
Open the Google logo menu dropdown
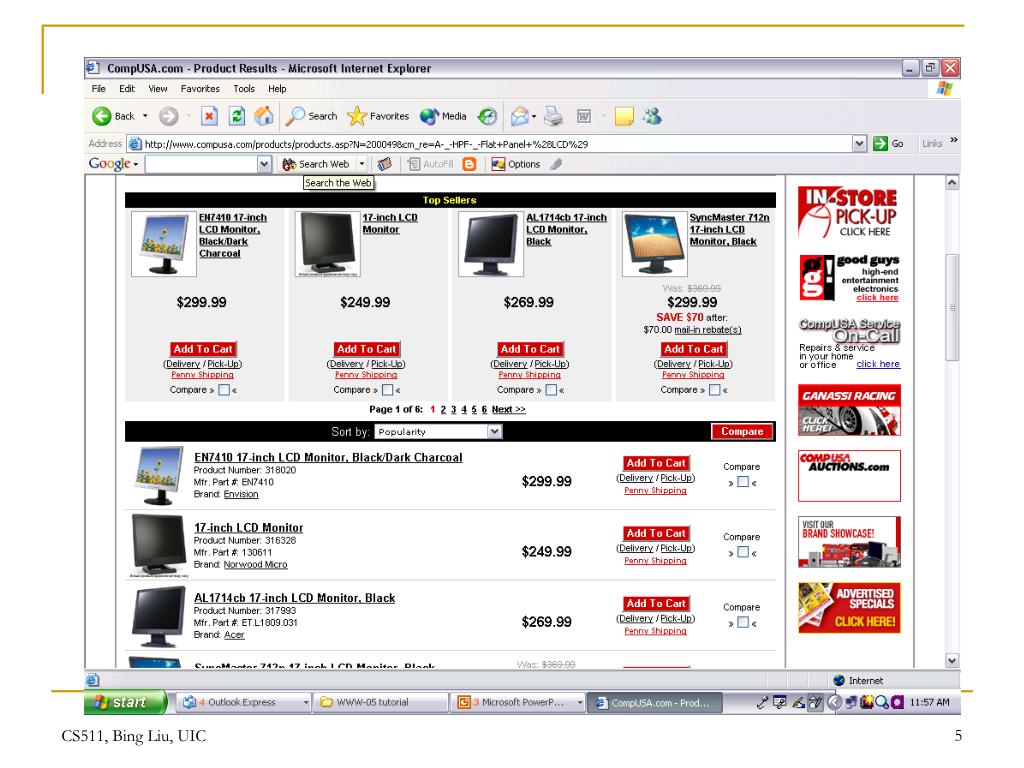(x=136, y=164)
